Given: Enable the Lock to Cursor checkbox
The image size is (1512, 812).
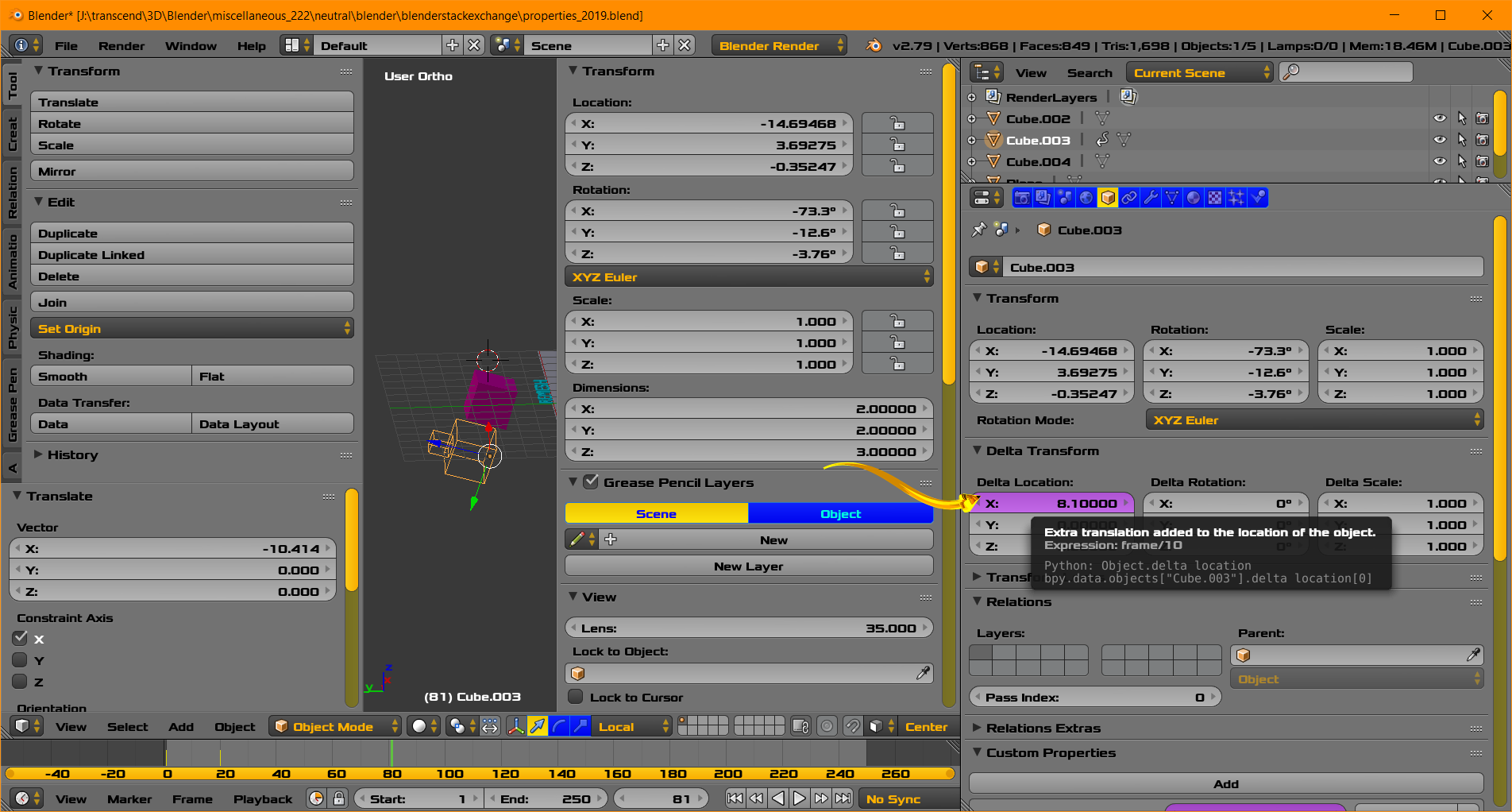Looking at the screenshot, I should [577, 697].
